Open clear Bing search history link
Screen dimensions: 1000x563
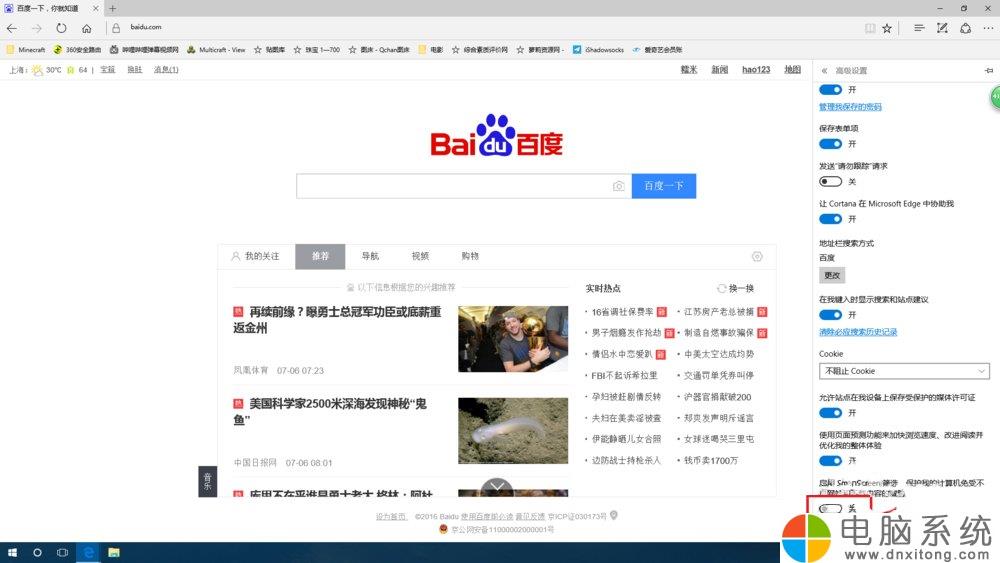coord(858,332)
